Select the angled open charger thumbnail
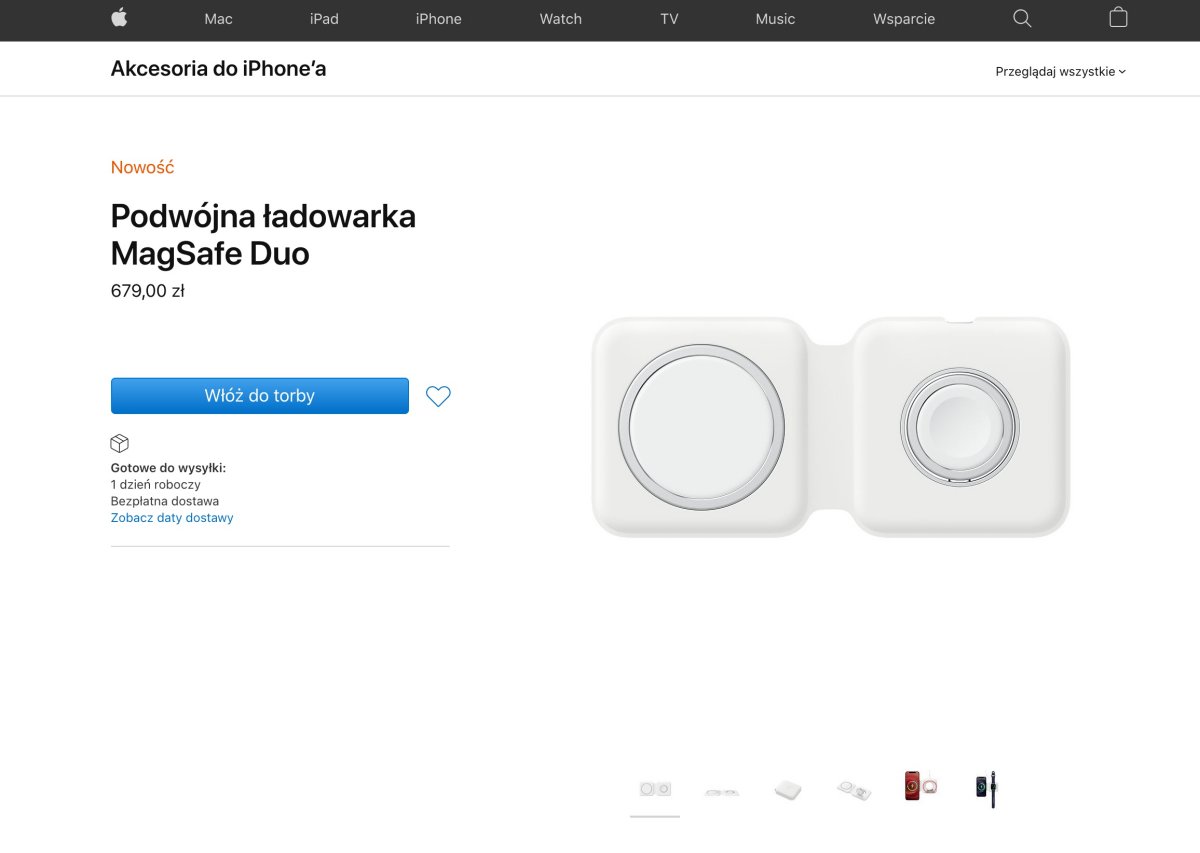1200x853 pixels. click(854, 790)
